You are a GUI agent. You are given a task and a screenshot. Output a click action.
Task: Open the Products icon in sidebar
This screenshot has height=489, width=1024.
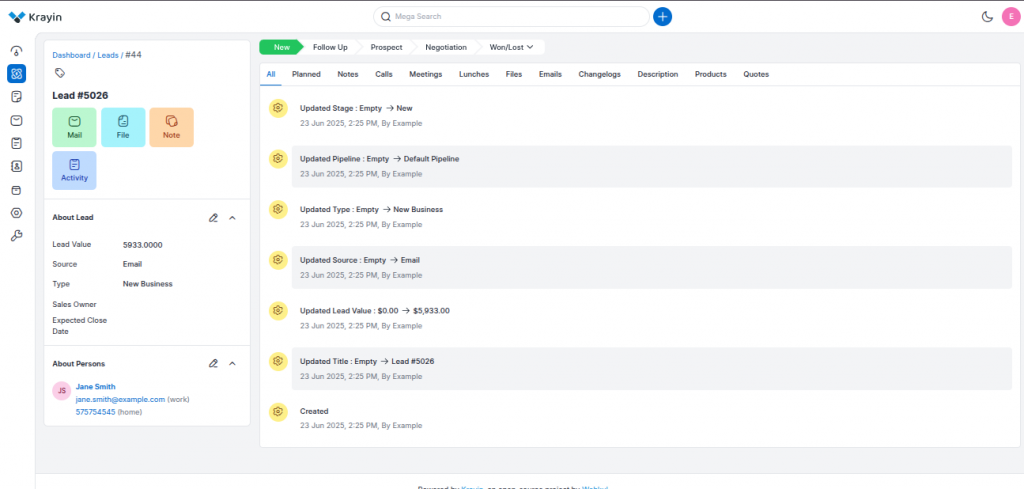17,190
